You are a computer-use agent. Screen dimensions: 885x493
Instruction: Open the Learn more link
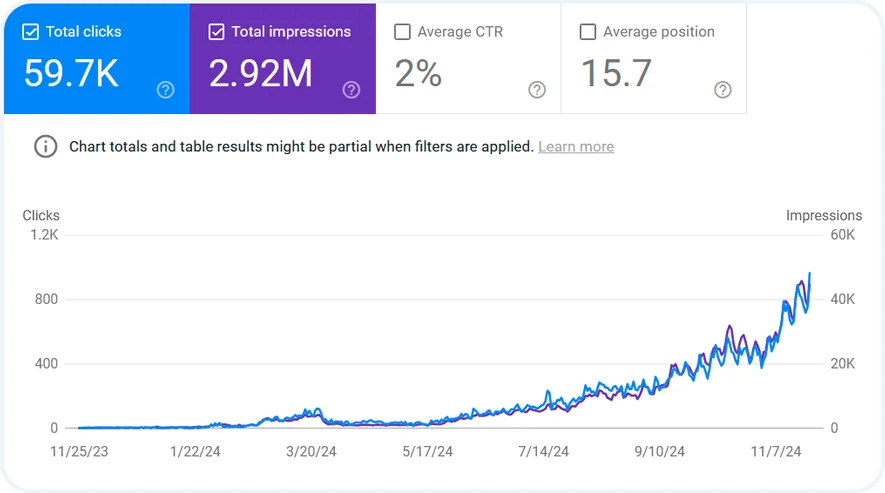pos(576,147)
